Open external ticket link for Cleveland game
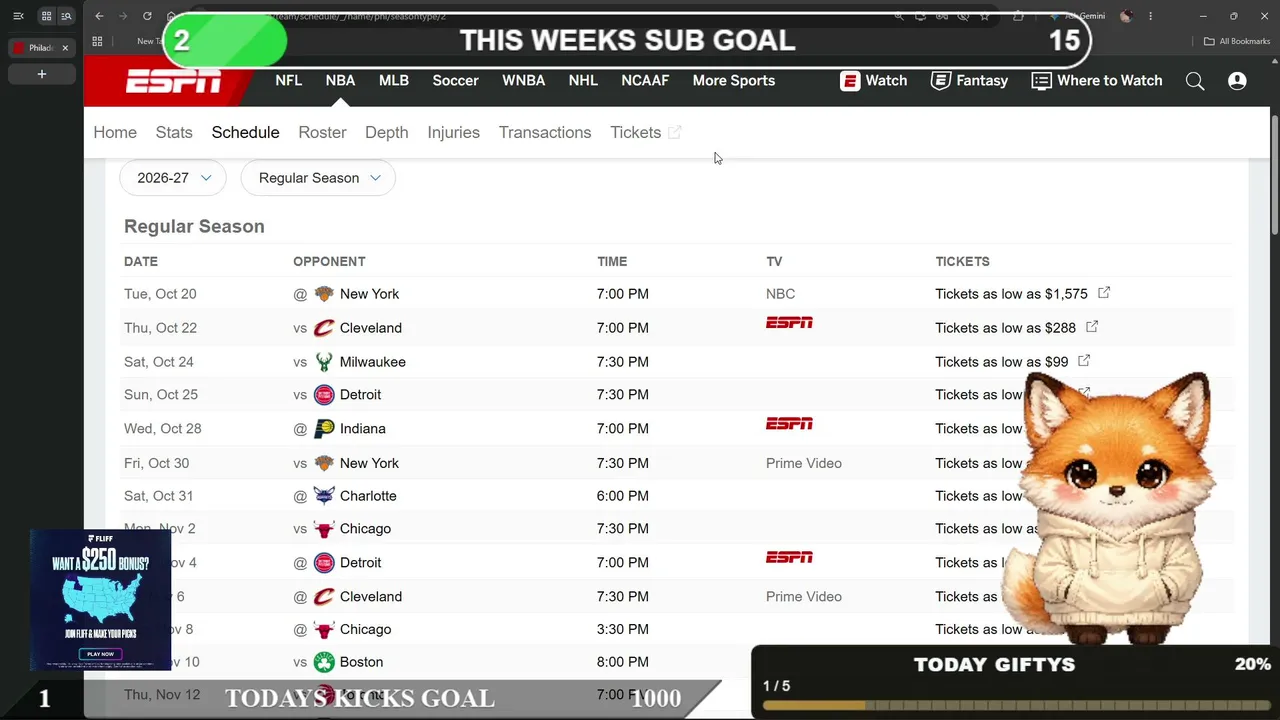This screenshot has height=720, width=1280. tap(1092, 327)
